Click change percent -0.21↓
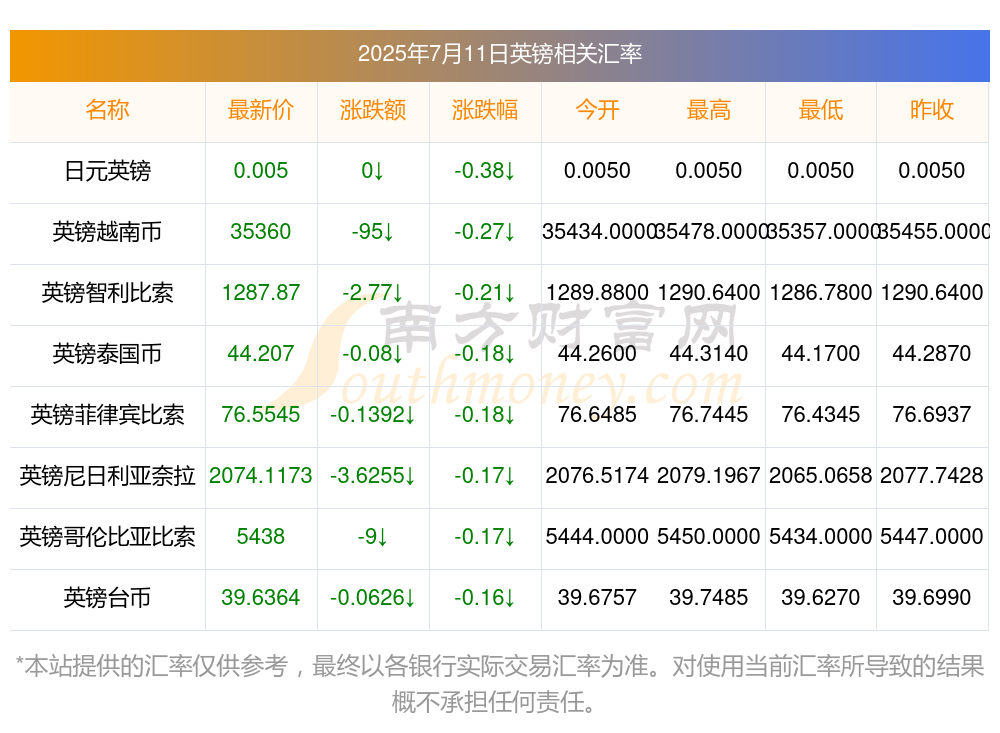This screenshot has width=1000, height=733. pyautogui.click(x=485, y=293)
